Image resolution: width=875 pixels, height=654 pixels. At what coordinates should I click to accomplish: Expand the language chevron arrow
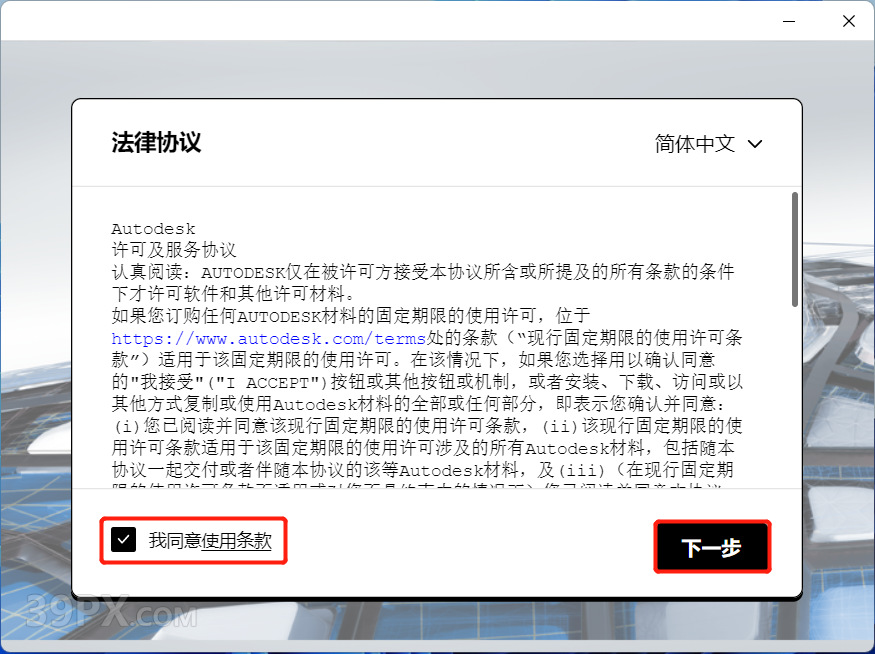(x=755, y=144)
